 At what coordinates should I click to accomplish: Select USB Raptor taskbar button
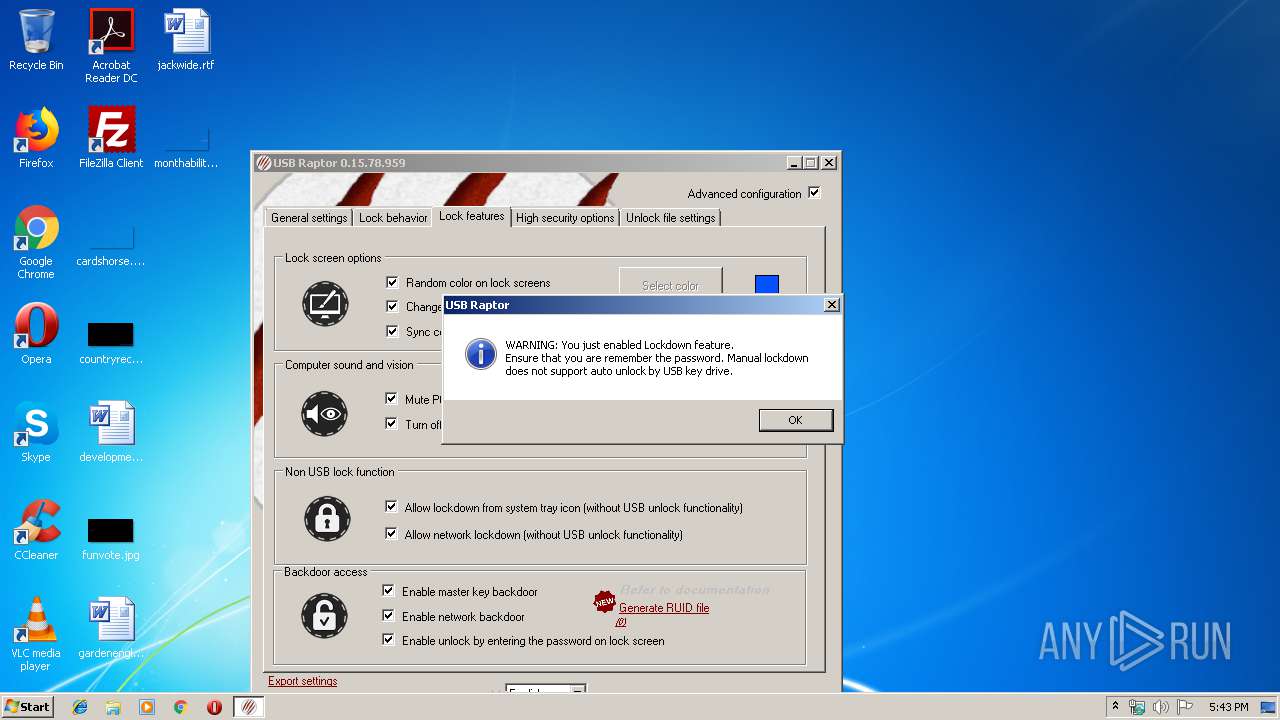[x=249, y=707]
